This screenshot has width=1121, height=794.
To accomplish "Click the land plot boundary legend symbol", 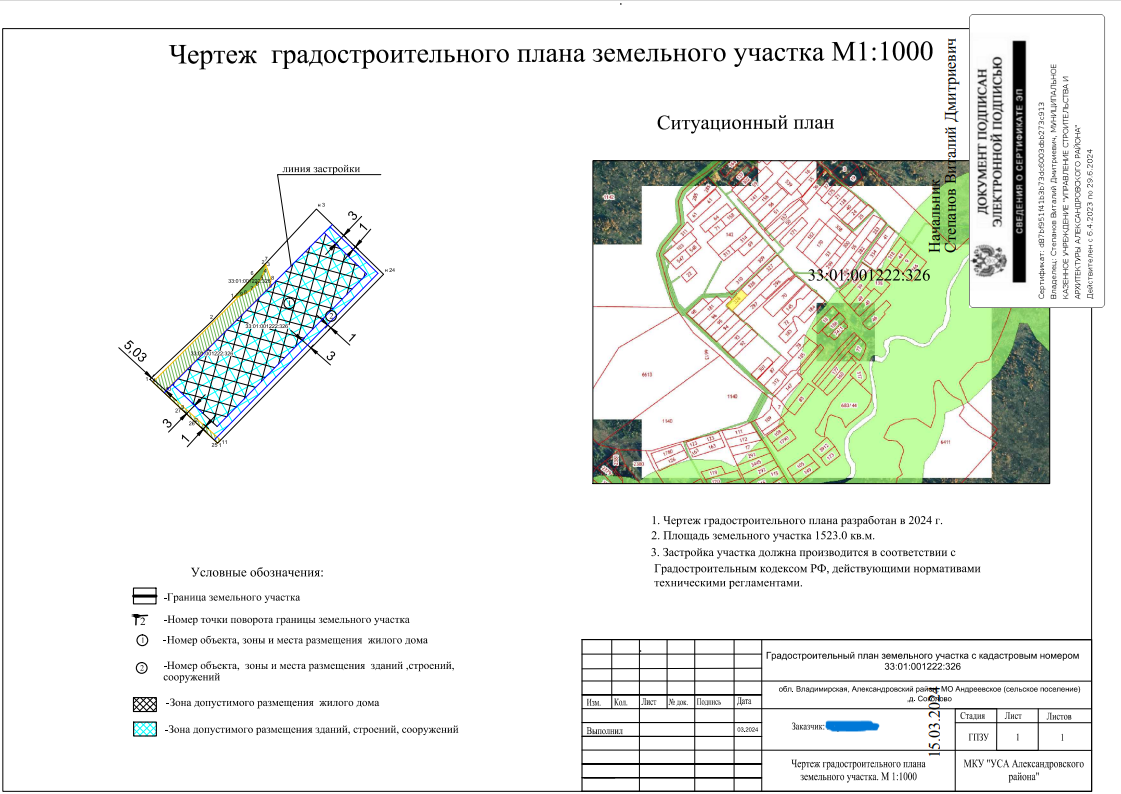I will [144, 597].
